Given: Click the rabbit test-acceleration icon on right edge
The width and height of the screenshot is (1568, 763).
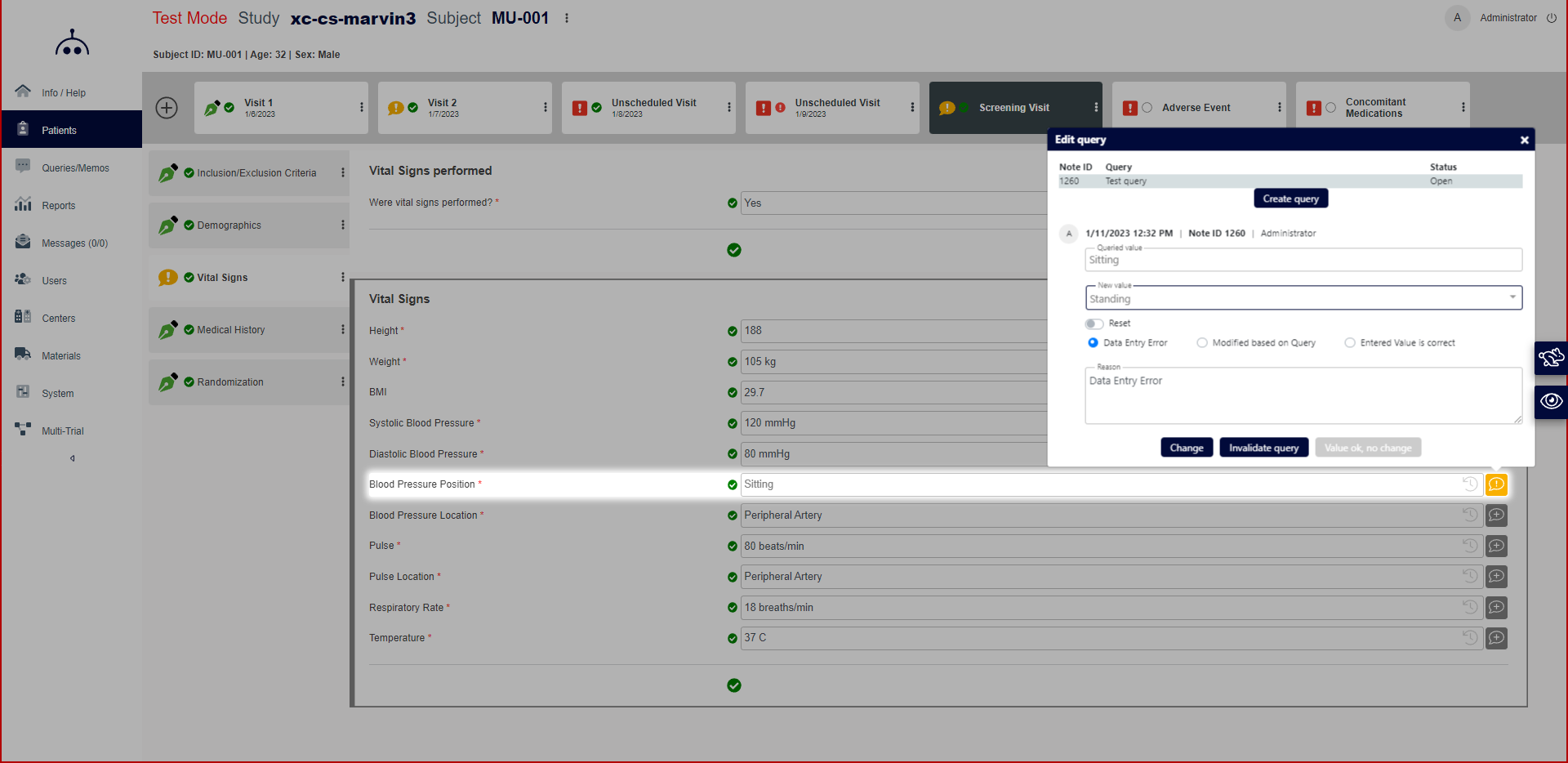Looking at the screenshot, I should [x=1552, y=358].
